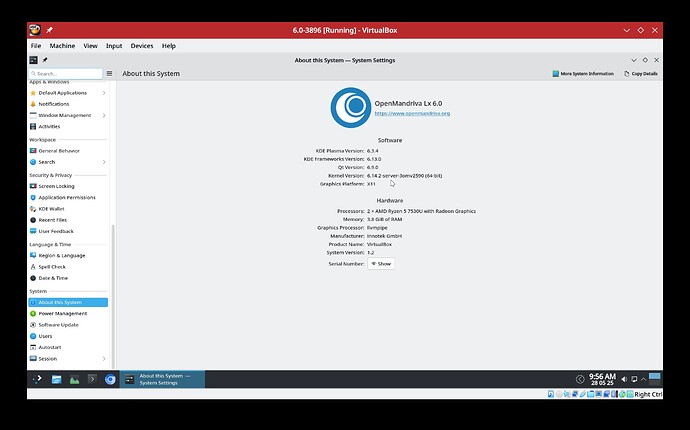Click the Graphics Processor value llvmpipe
This screenshot has width=690, height=430.
click(x=377, y=228)
